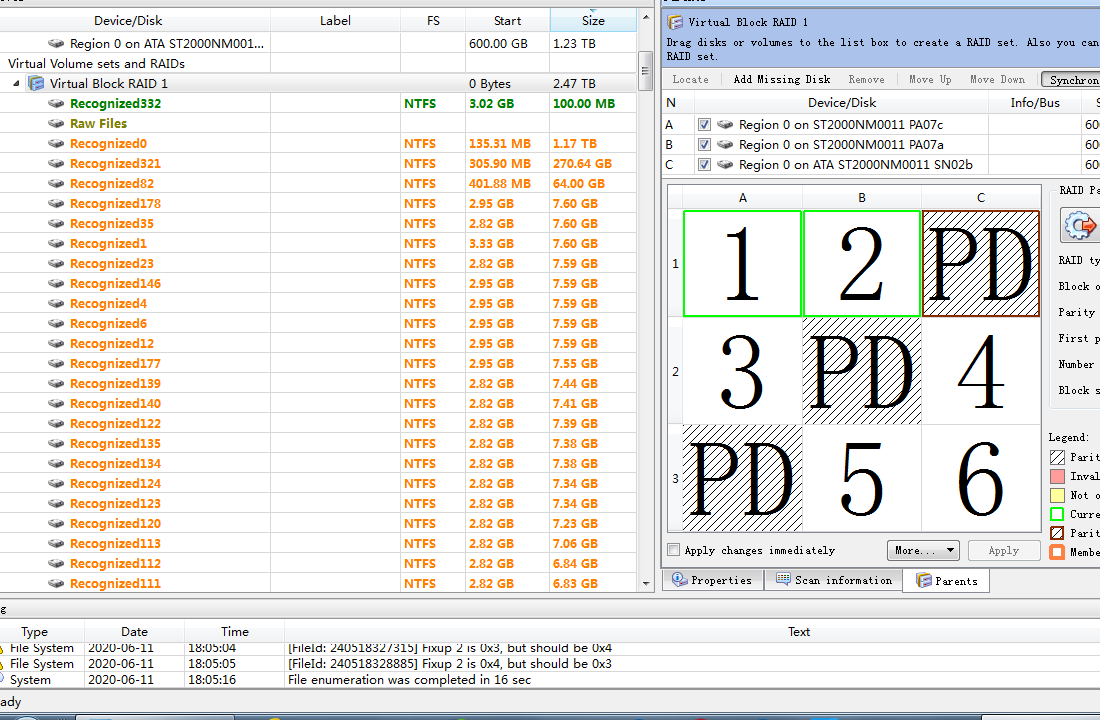The image size is (1100, 720).
Task: Click disk icon of Region 0 on ST2000NM0011 PA07c
Action: point(725,124)
